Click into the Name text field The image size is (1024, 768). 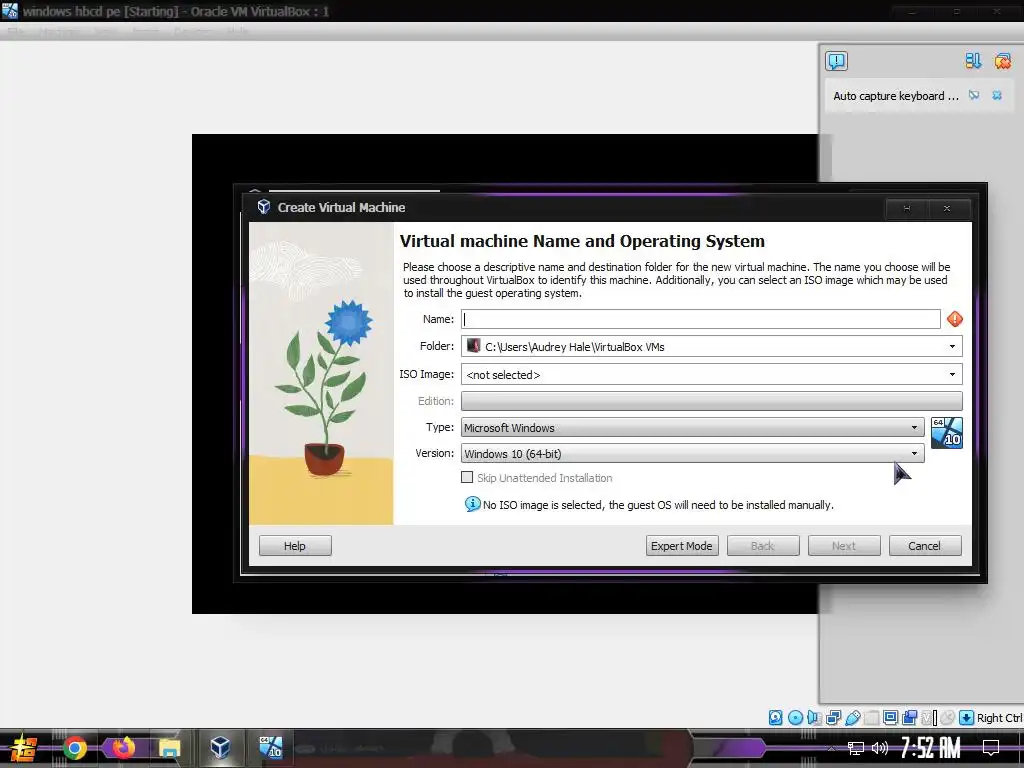(x=700, y=319)
